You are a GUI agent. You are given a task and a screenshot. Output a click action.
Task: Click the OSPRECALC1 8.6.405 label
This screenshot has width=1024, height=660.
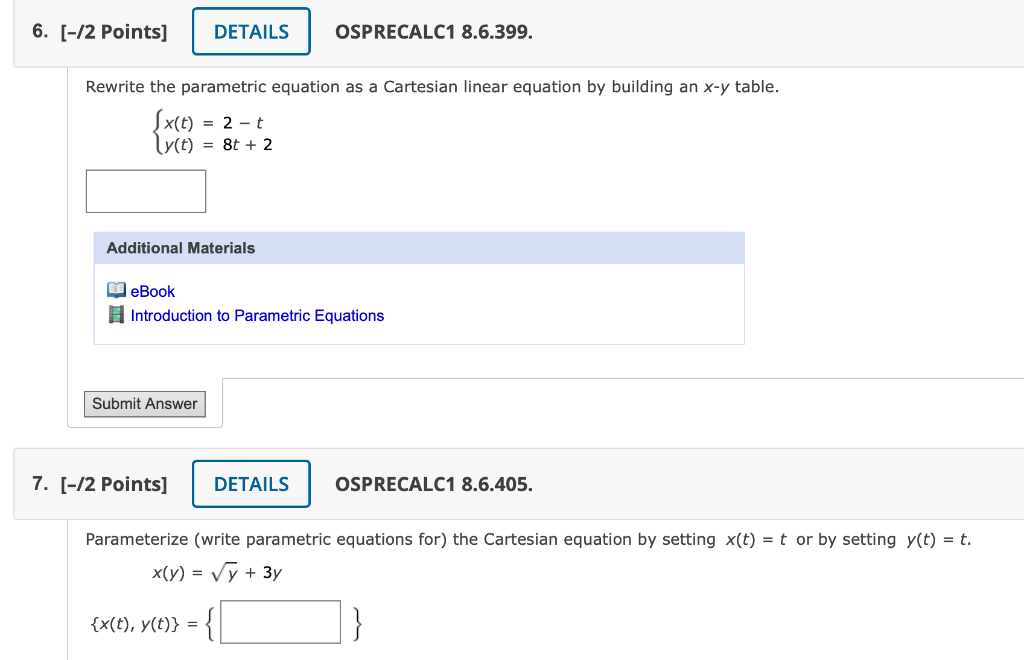434,483
